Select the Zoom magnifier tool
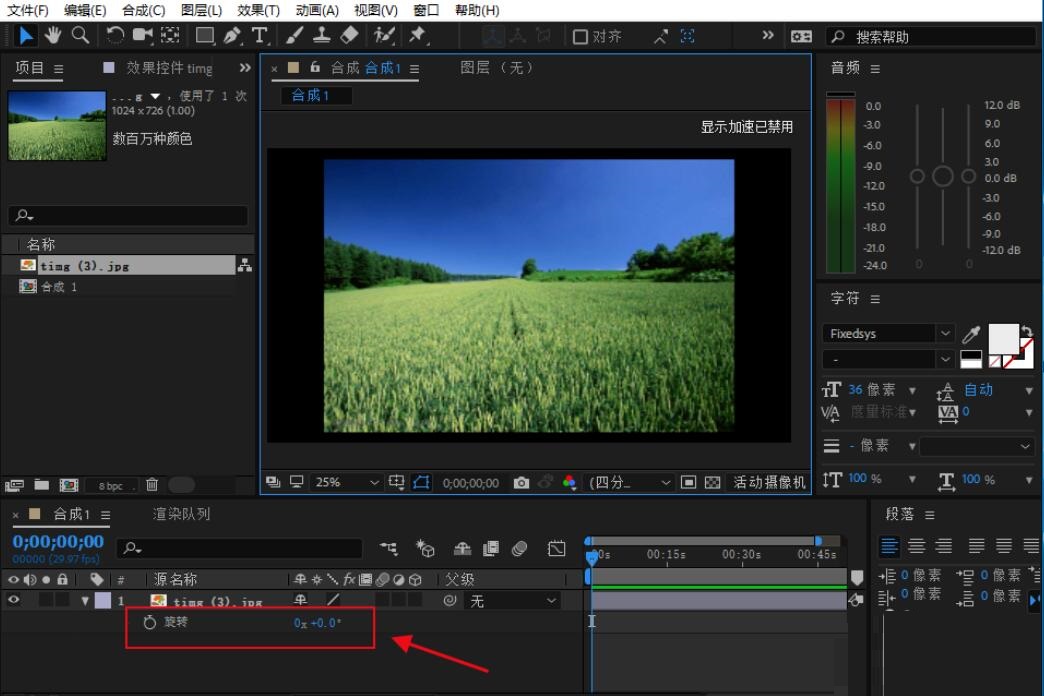Screen dimensions: 1044x696 (x=80, y=36)
